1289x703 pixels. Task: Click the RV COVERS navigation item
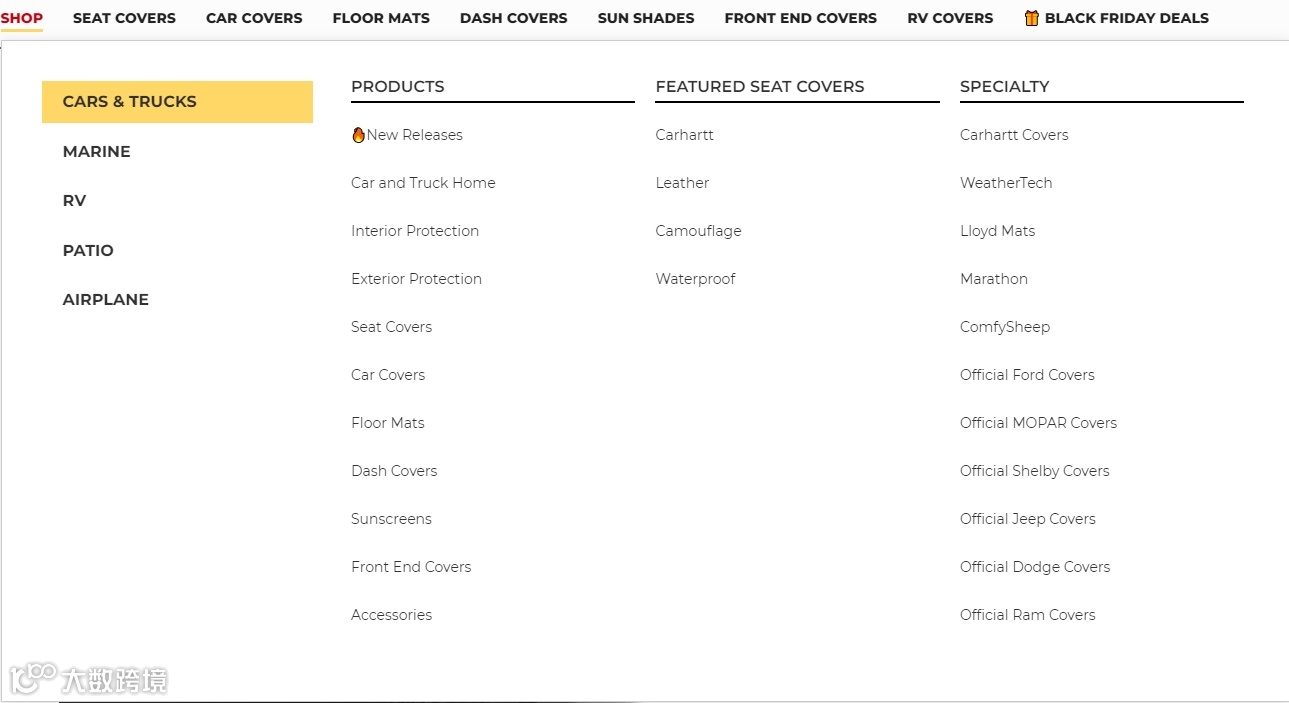pyautogui.click(x=950, y=18)
